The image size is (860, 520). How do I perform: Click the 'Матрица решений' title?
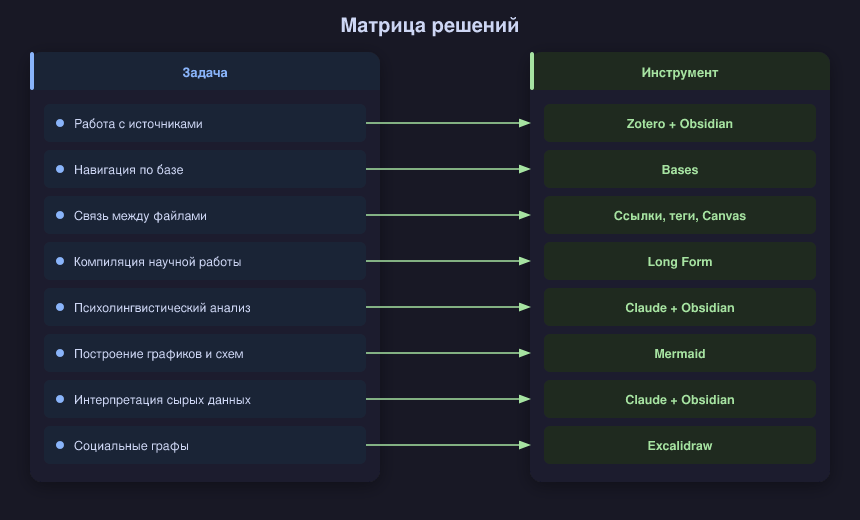[x=429, y=25]
